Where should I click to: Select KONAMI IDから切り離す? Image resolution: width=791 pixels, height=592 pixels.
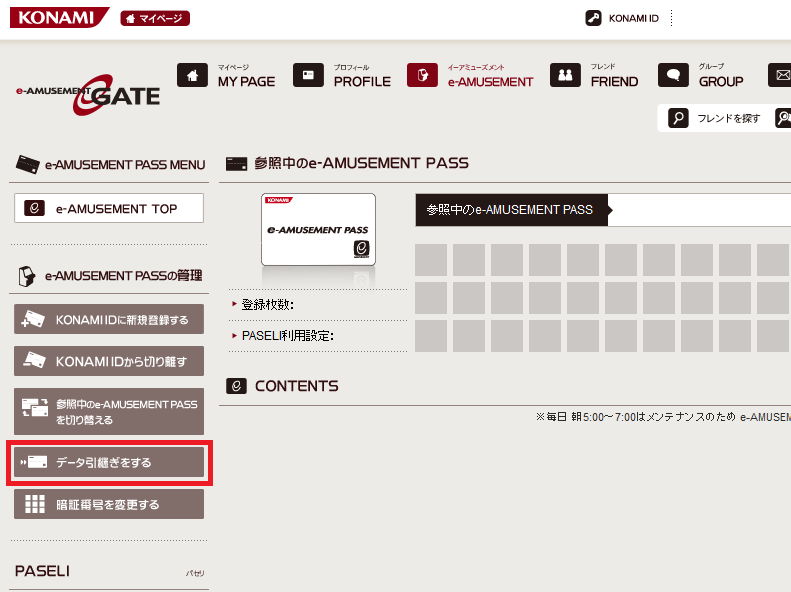[109, 361]
